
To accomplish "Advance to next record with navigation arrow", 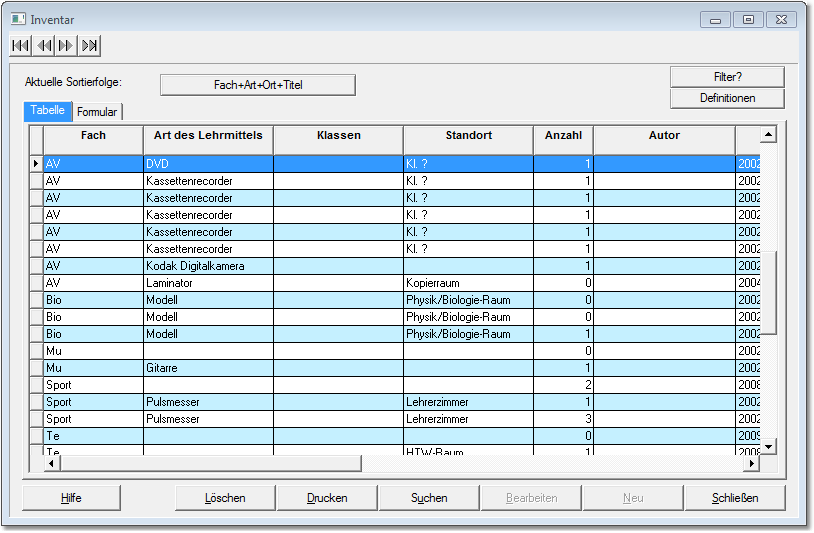I will [66, 45].
